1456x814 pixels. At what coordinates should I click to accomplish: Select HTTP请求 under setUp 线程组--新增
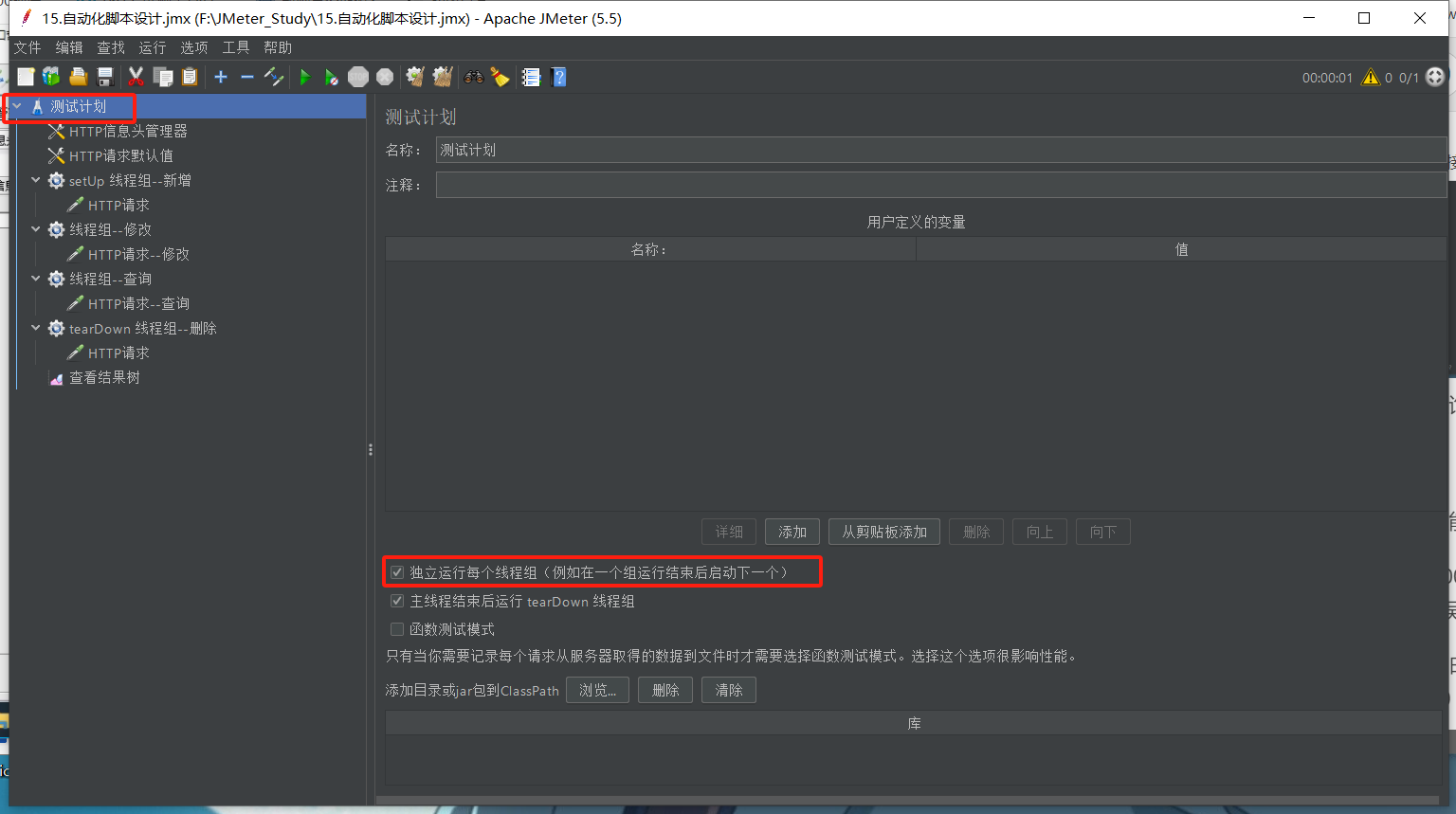click(x=118, y=205)
